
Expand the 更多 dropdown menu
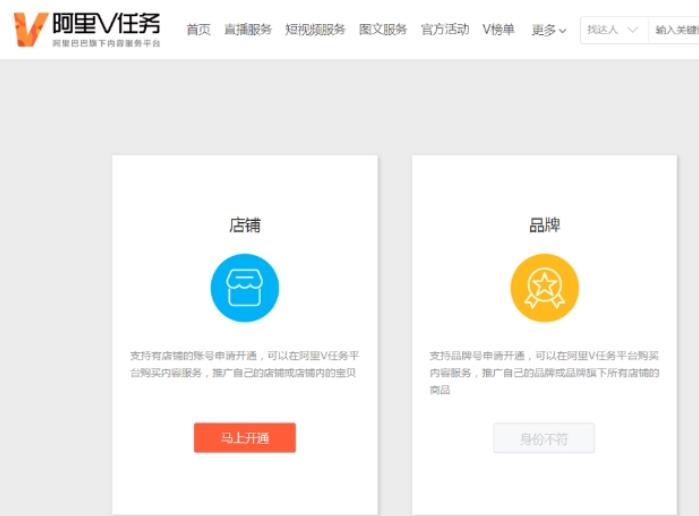[x=548, y=30]
